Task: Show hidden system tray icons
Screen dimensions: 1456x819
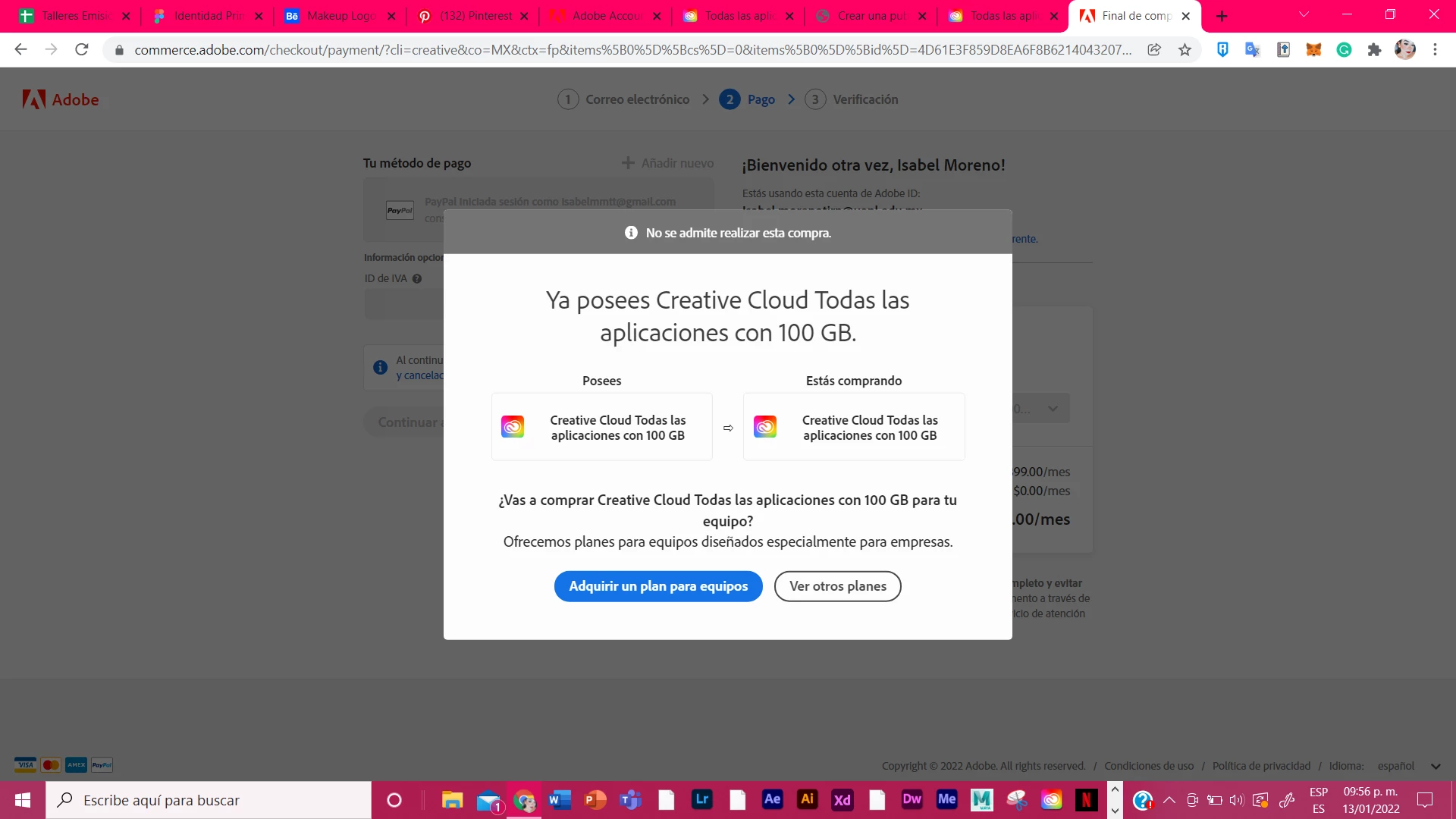Action: tap(1169, 800)
